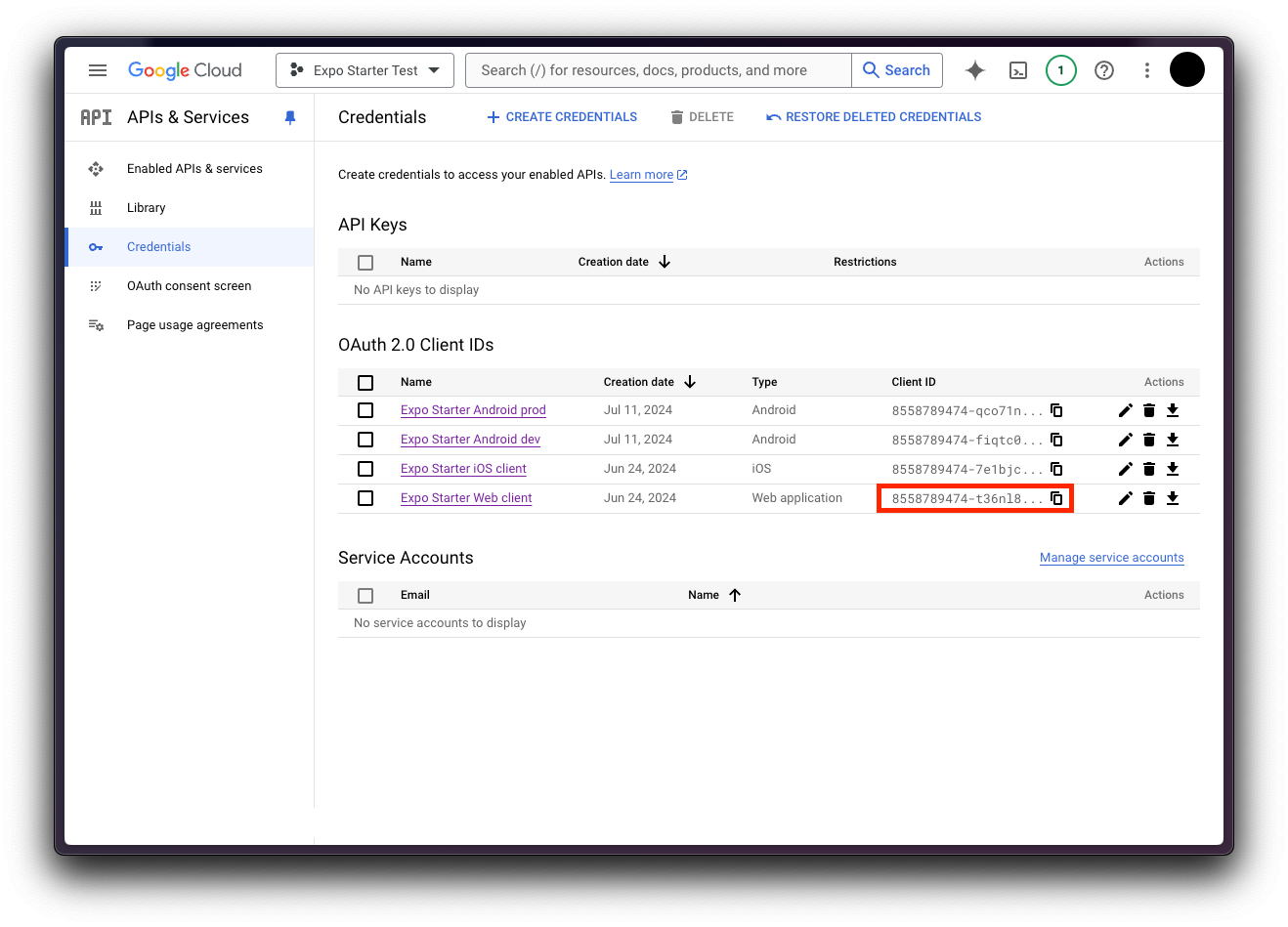Delete Expo Starter iOS client credential

pyautogui.click(x=1149, y=469)
